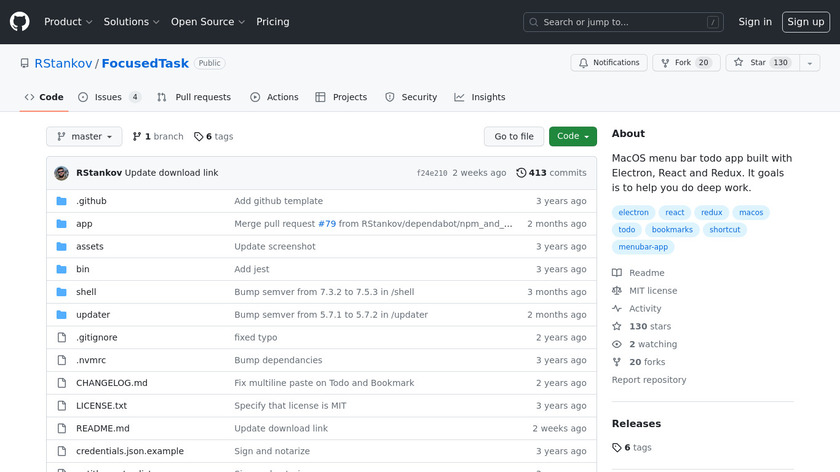The image size is (840, 472).
Task: Click the commit history clock icon
Action: point(521,173)
